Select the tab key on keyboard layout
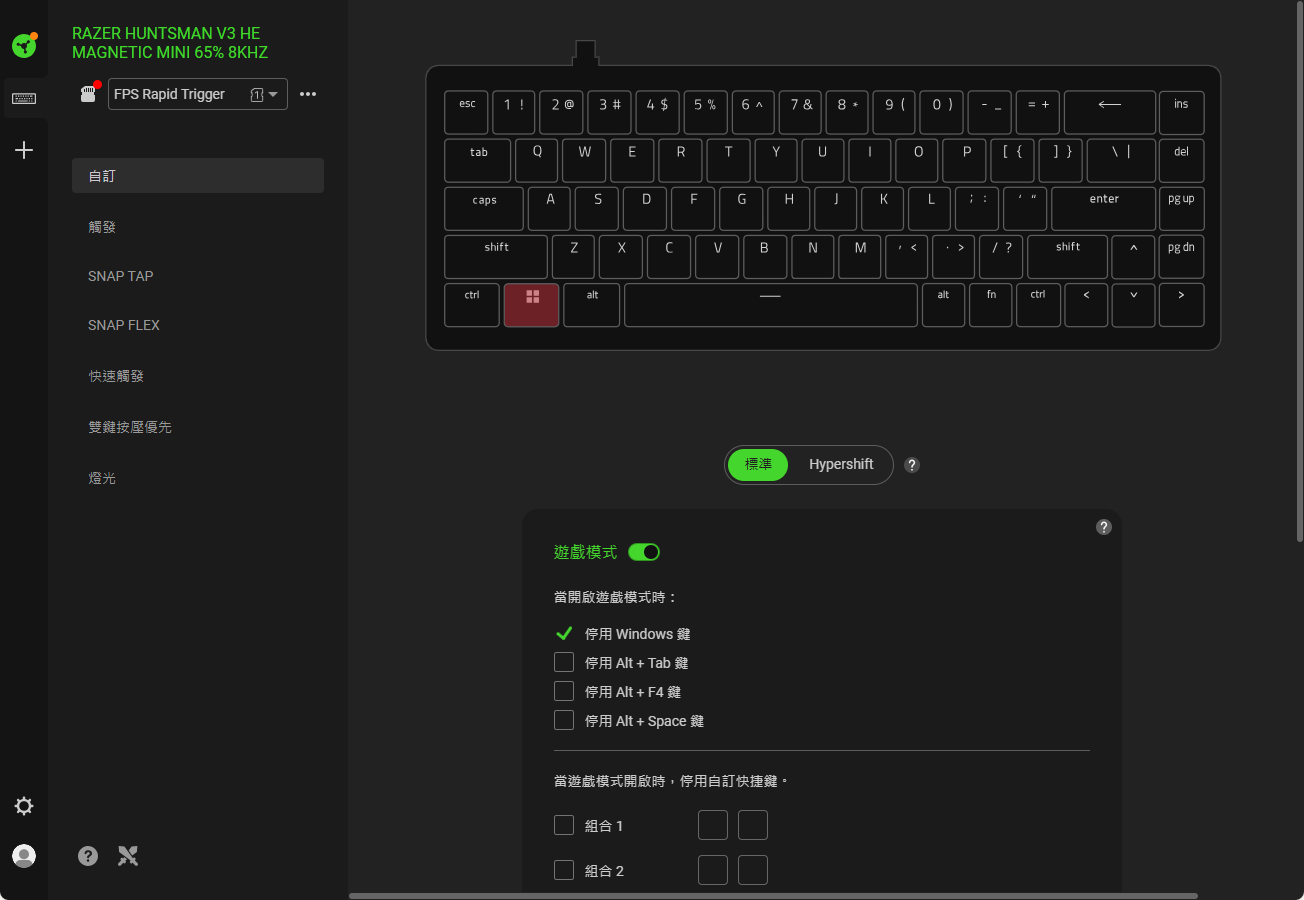Viewport: 1304px width, 900px height. coord(478,161)
